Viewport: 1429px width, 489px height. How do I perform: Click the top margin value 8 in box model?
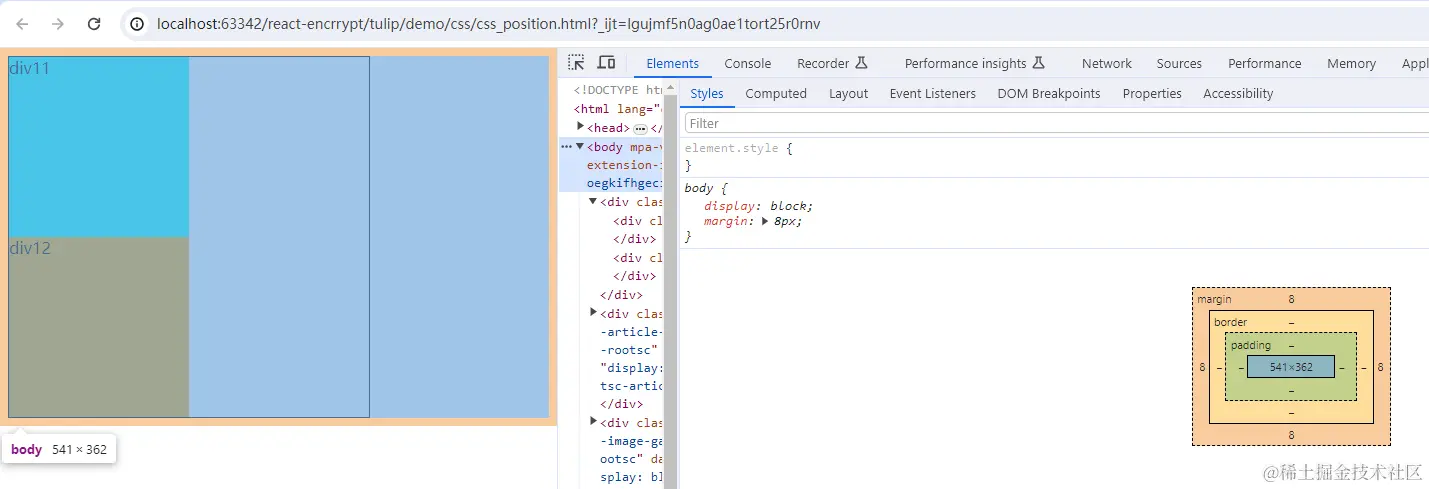click(x=1291, y=299)
